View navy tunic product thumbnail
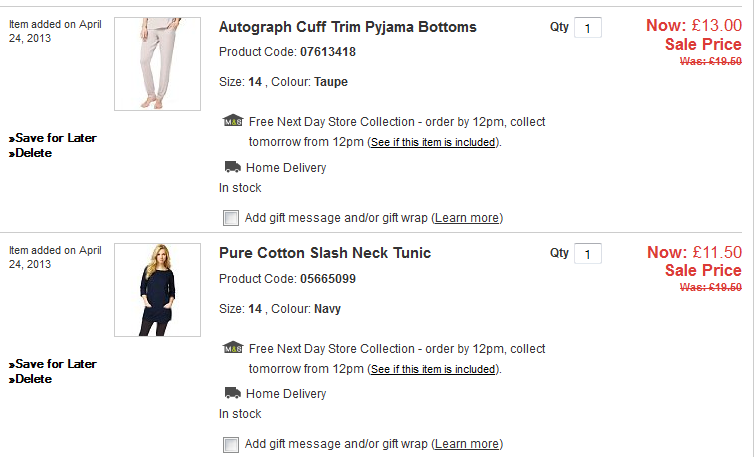The width and height of the screenshot is (754, 457). pyautogui.click(x=157, y=289)
